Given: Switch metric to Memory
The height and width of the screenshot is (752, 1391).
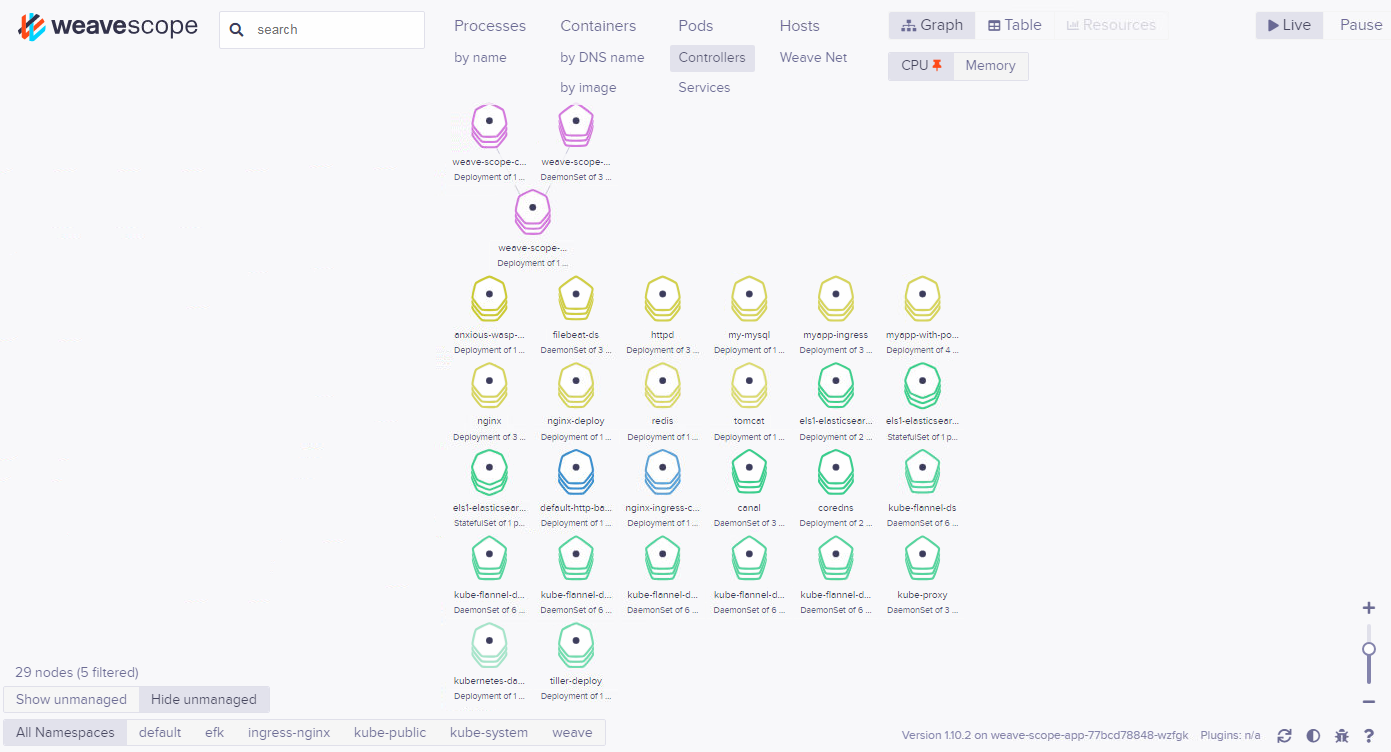Looking at the screenshot, I should (x=990, y=66).
